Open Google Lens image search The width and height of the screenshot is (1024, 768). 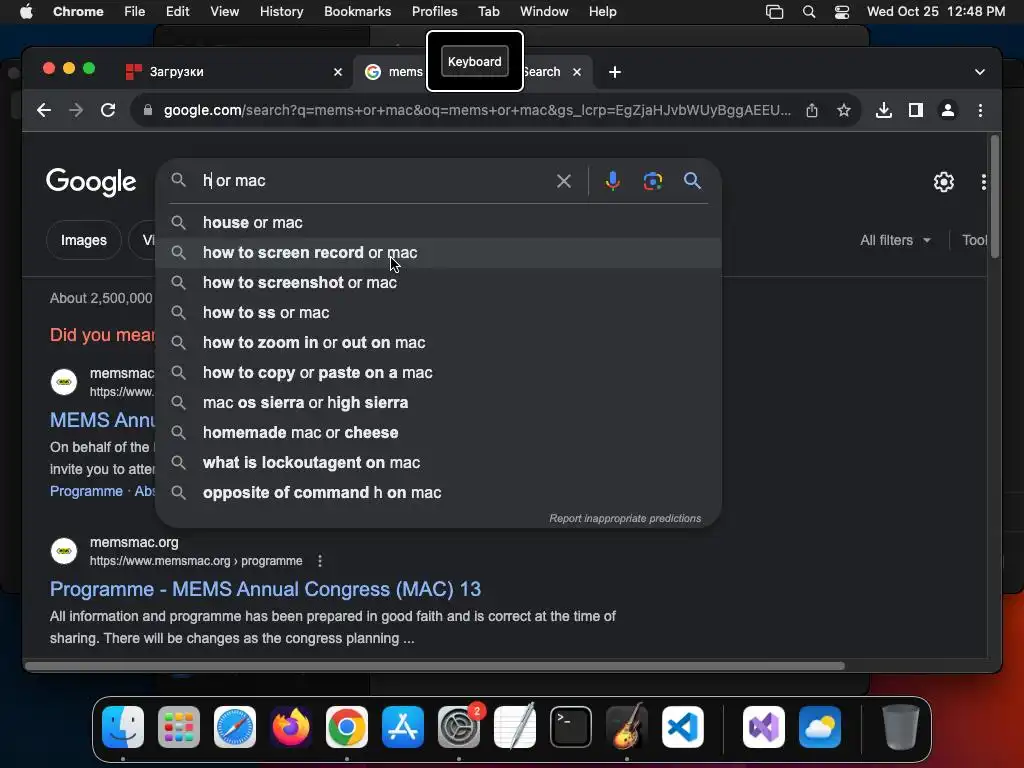(x=652, y=181)
